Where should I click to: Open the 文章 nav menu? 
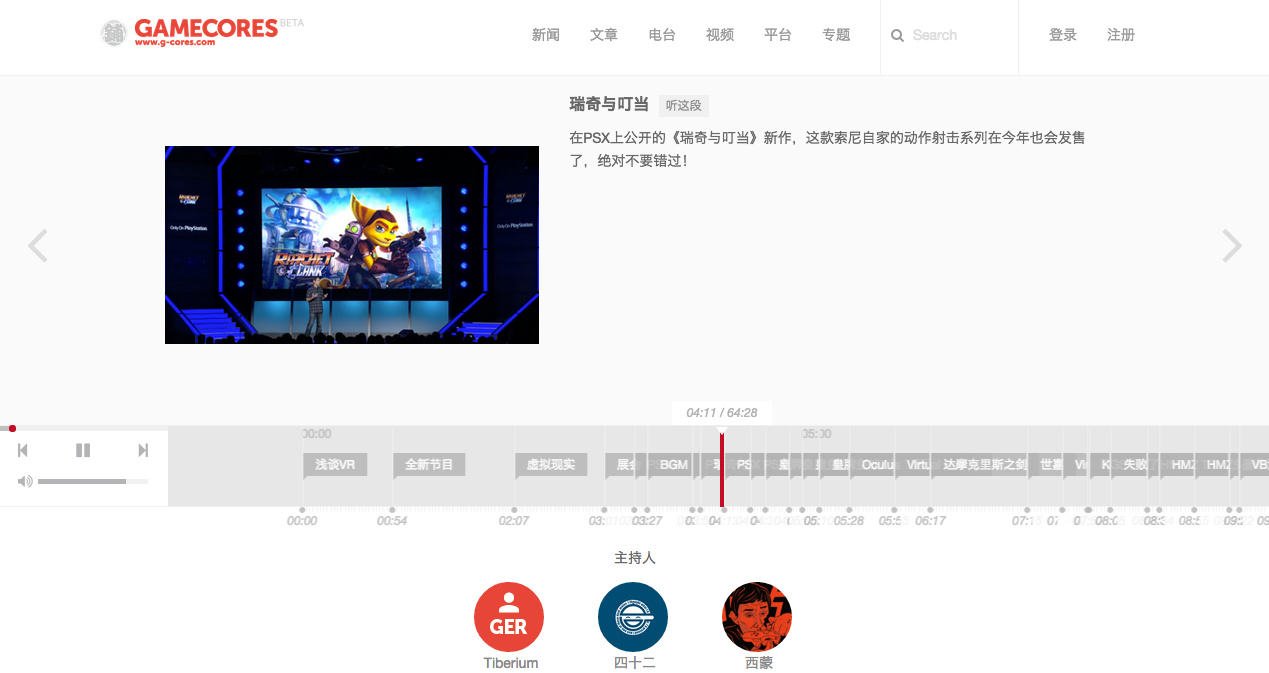tap(604, 35)
